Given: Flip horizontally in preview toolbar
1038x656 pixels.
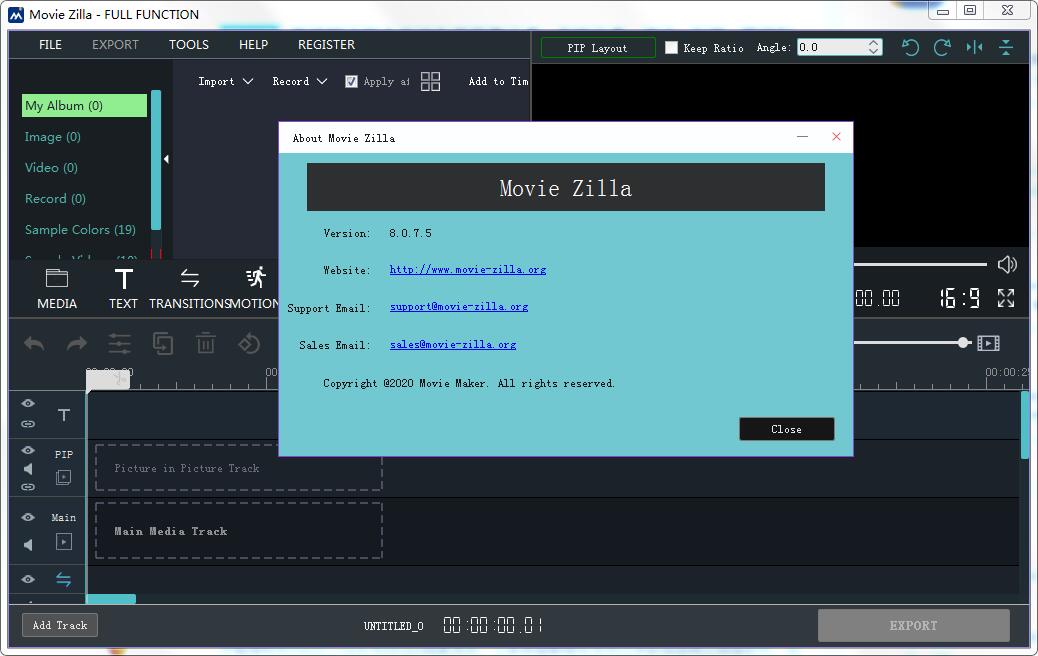Looking at the screenshot, I should pos(974,47).
